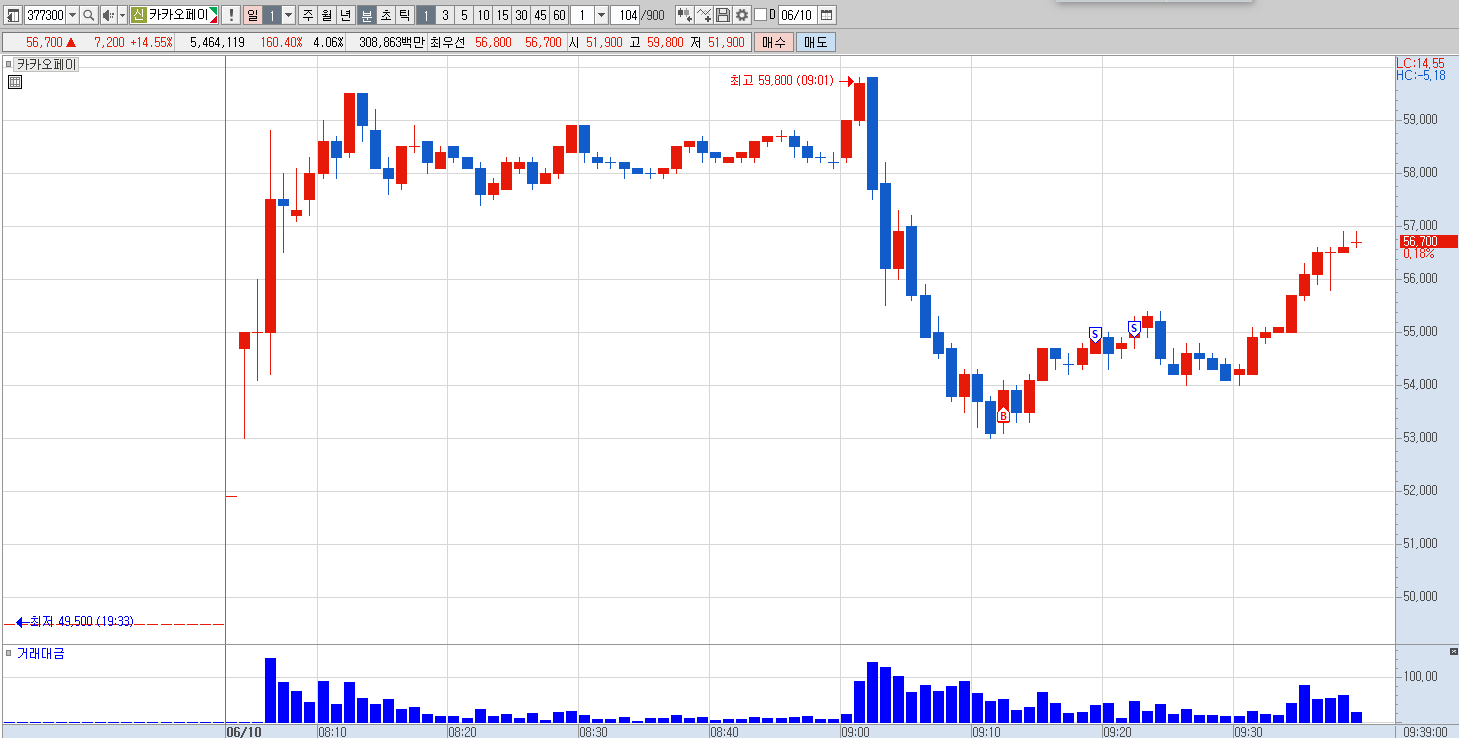The image size is (1459, 738).
Task: Select the 5 minute interval button
Action: coord(464,15)
